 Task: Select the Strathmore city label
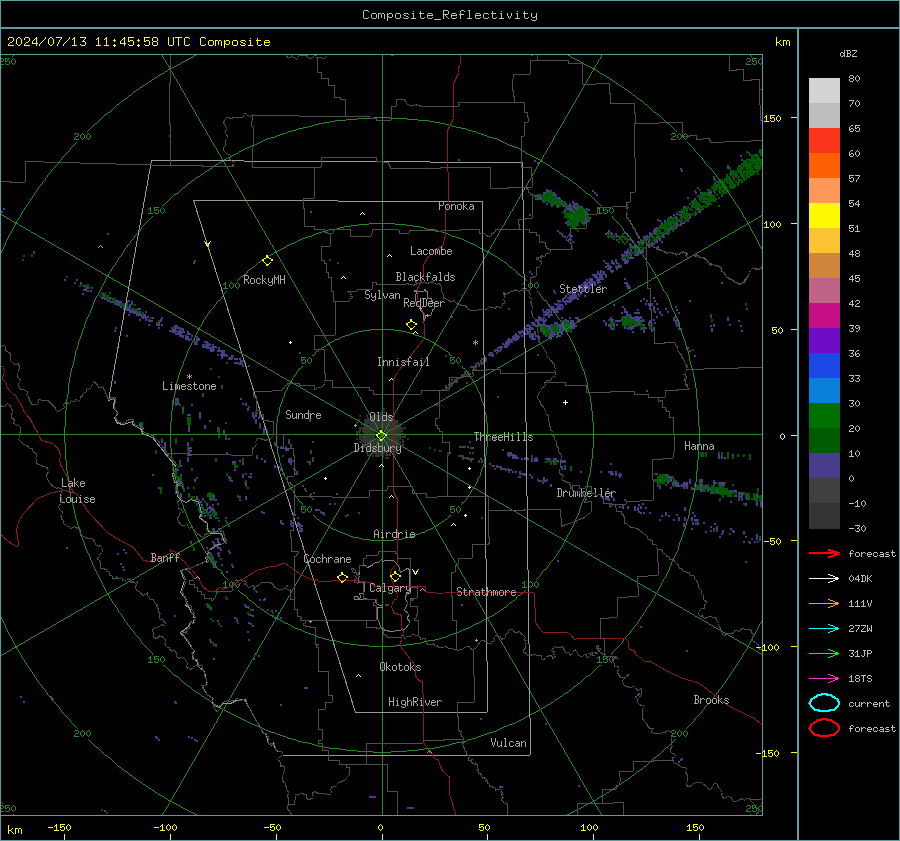pos(486,592)
